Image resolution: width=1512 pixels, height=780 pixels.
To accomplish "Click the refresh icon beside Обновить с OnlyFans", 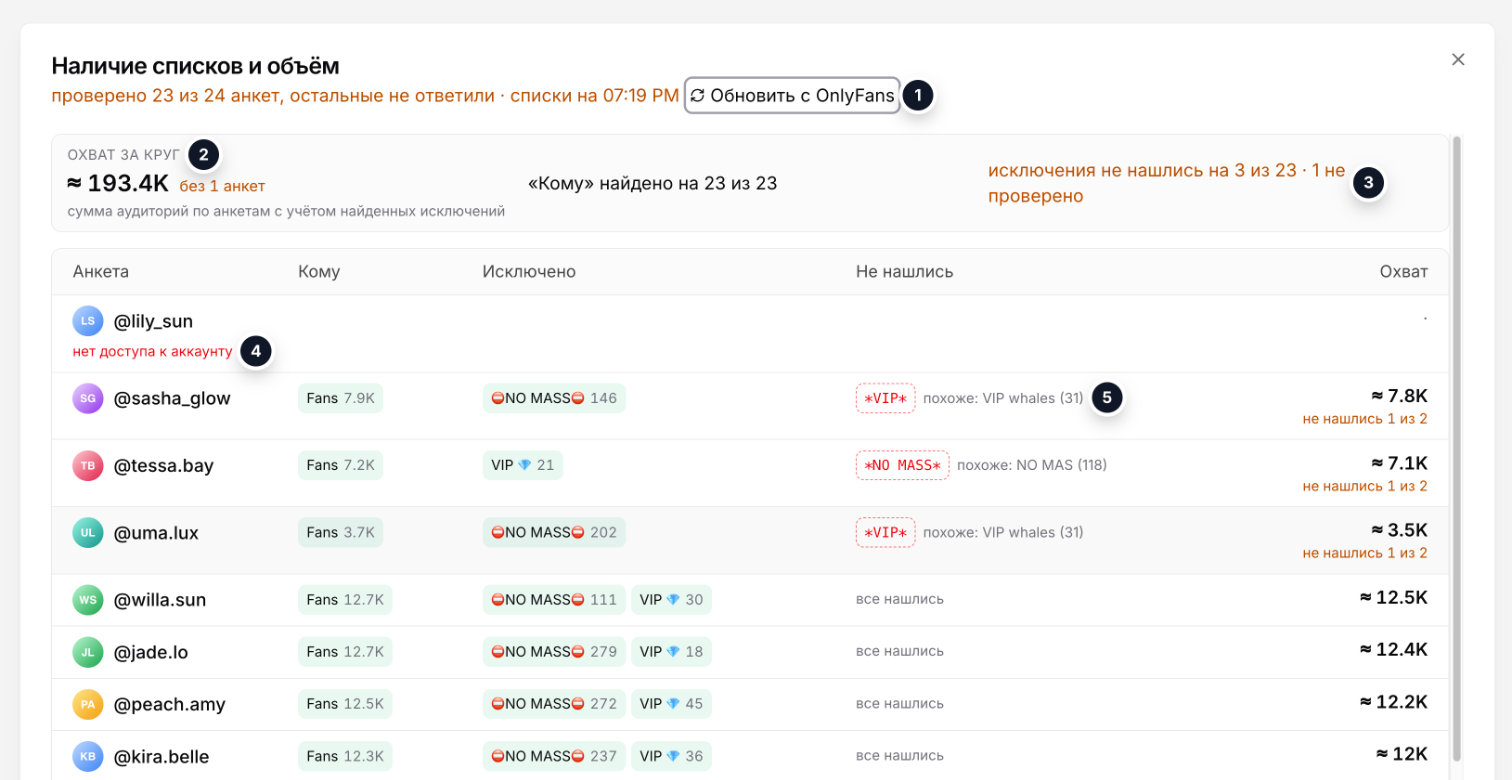I will point(698,96).
